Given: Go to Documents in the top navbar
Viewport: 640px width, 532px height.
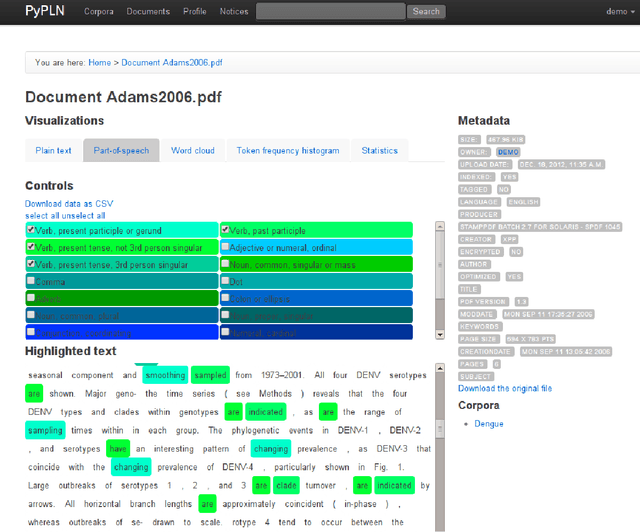Looking at the screenshot, I should (x=148, y=12).
